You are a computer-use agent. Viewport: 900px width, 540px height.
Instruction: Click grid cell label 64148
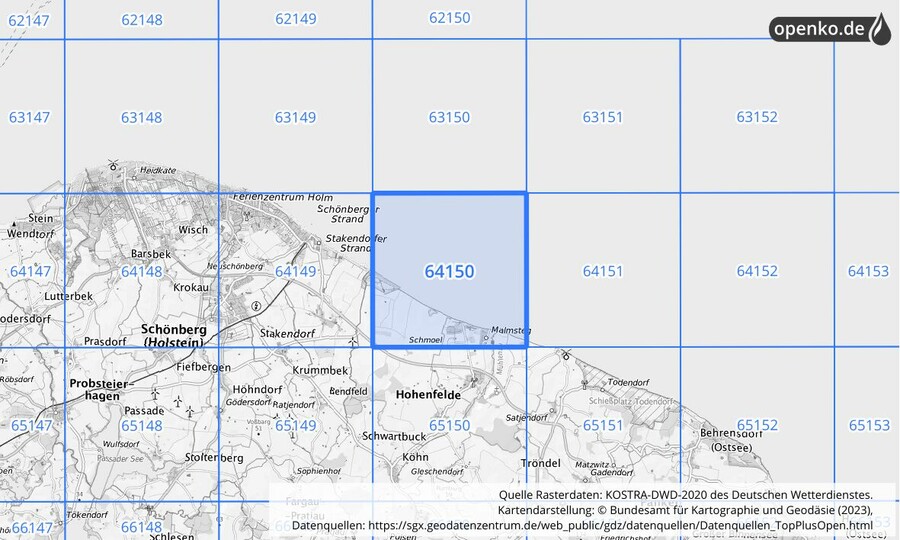[141, 271]
